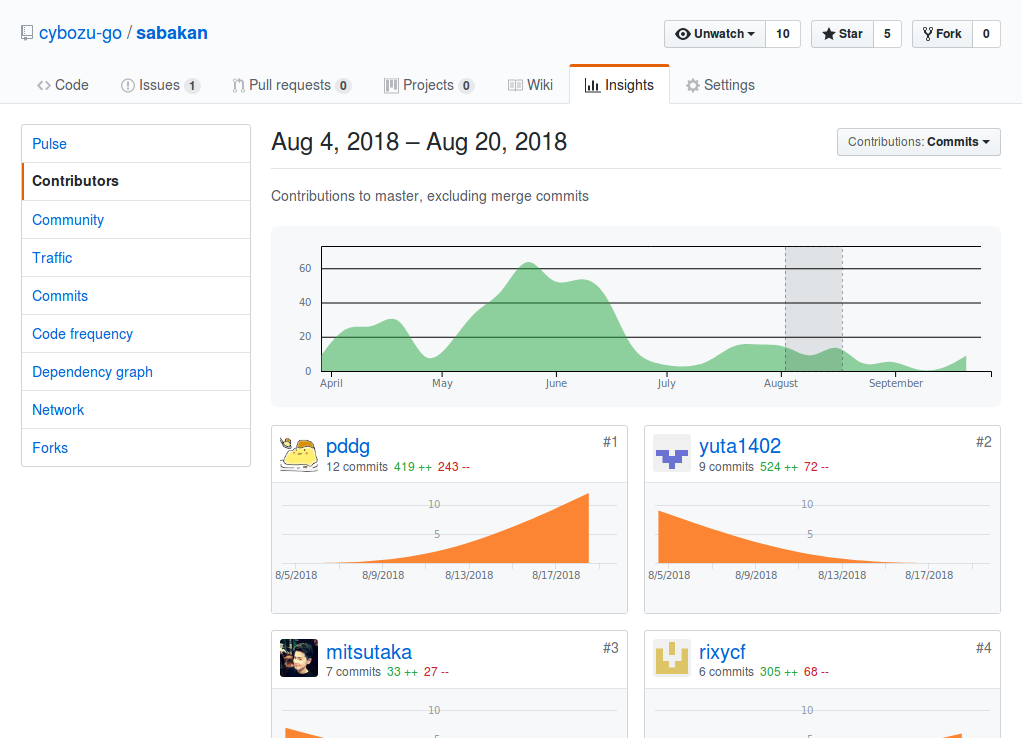Viewport: 1022px width, 738px height.
Task: Open the Pull requests tab
Action: pos(292,85)
